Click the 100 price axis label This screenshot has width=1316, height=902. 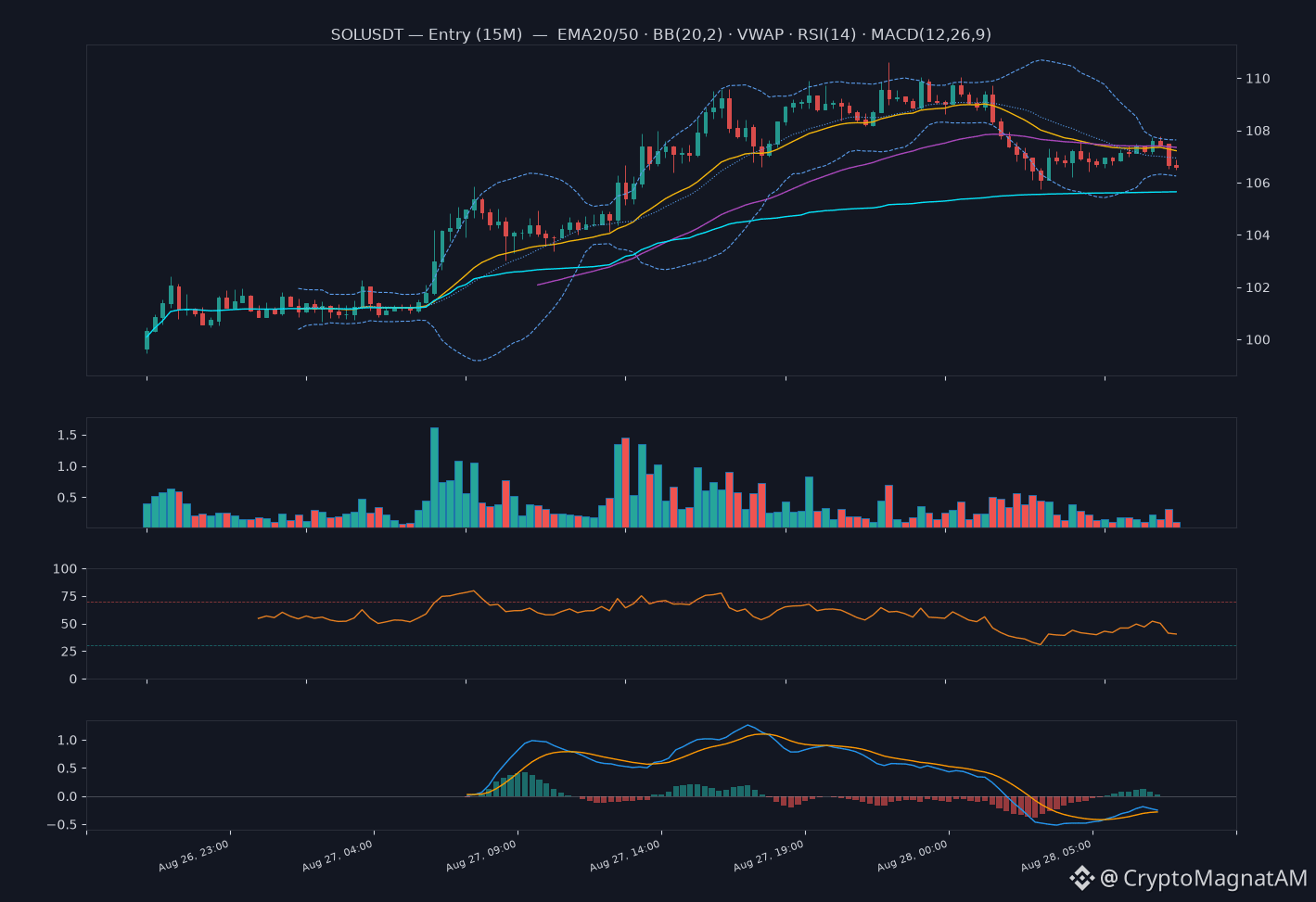pyautogui.click(x=1258, y=340)
